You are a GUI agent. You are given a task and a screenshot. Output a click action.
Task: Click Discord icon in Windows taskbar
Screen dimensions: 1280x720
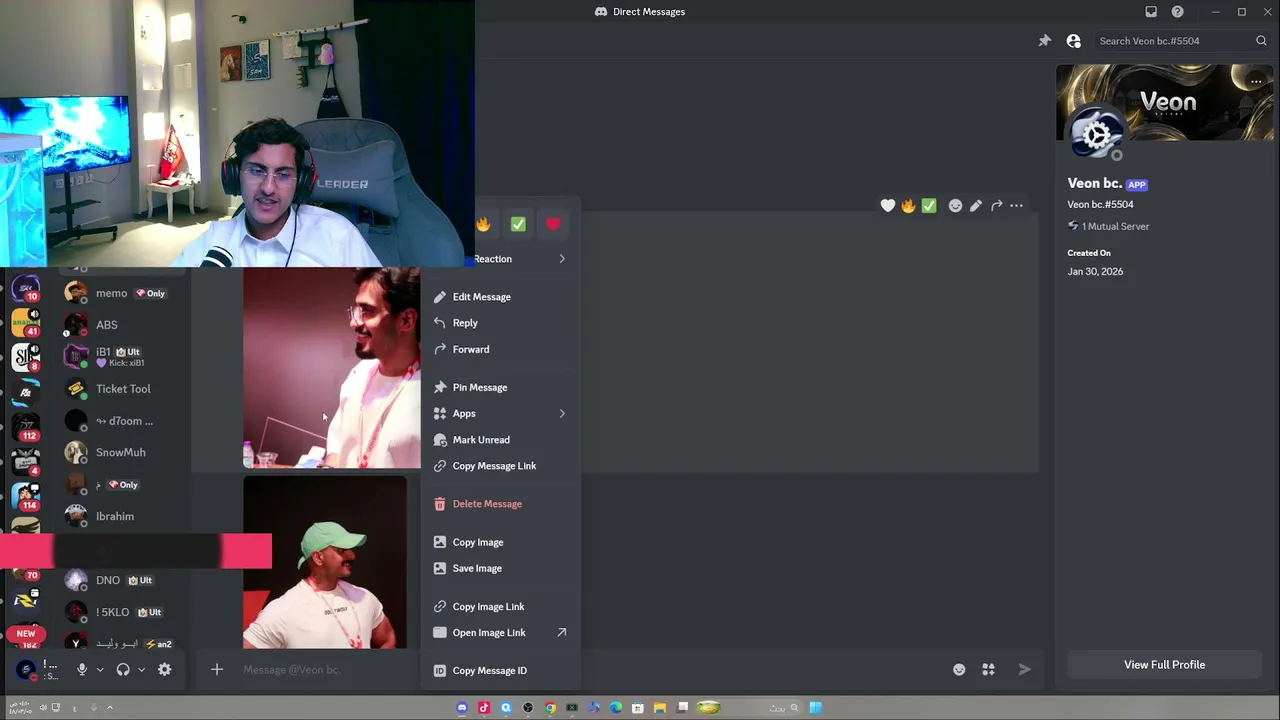pyautogui.click(x=462, y=708)
